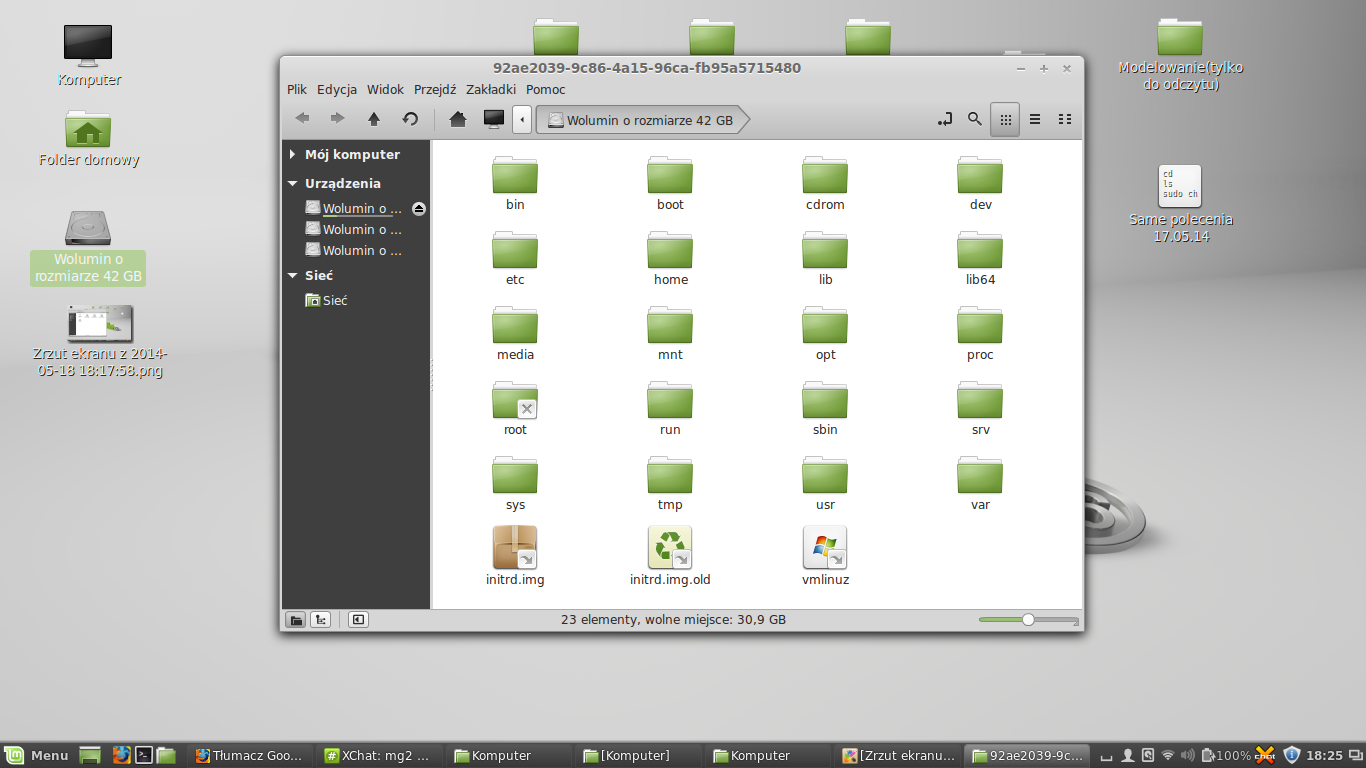Switch to the Zrzut ekranu taskbar window
The width and height of the screenshot is (1366, 768).
[898, 755]
